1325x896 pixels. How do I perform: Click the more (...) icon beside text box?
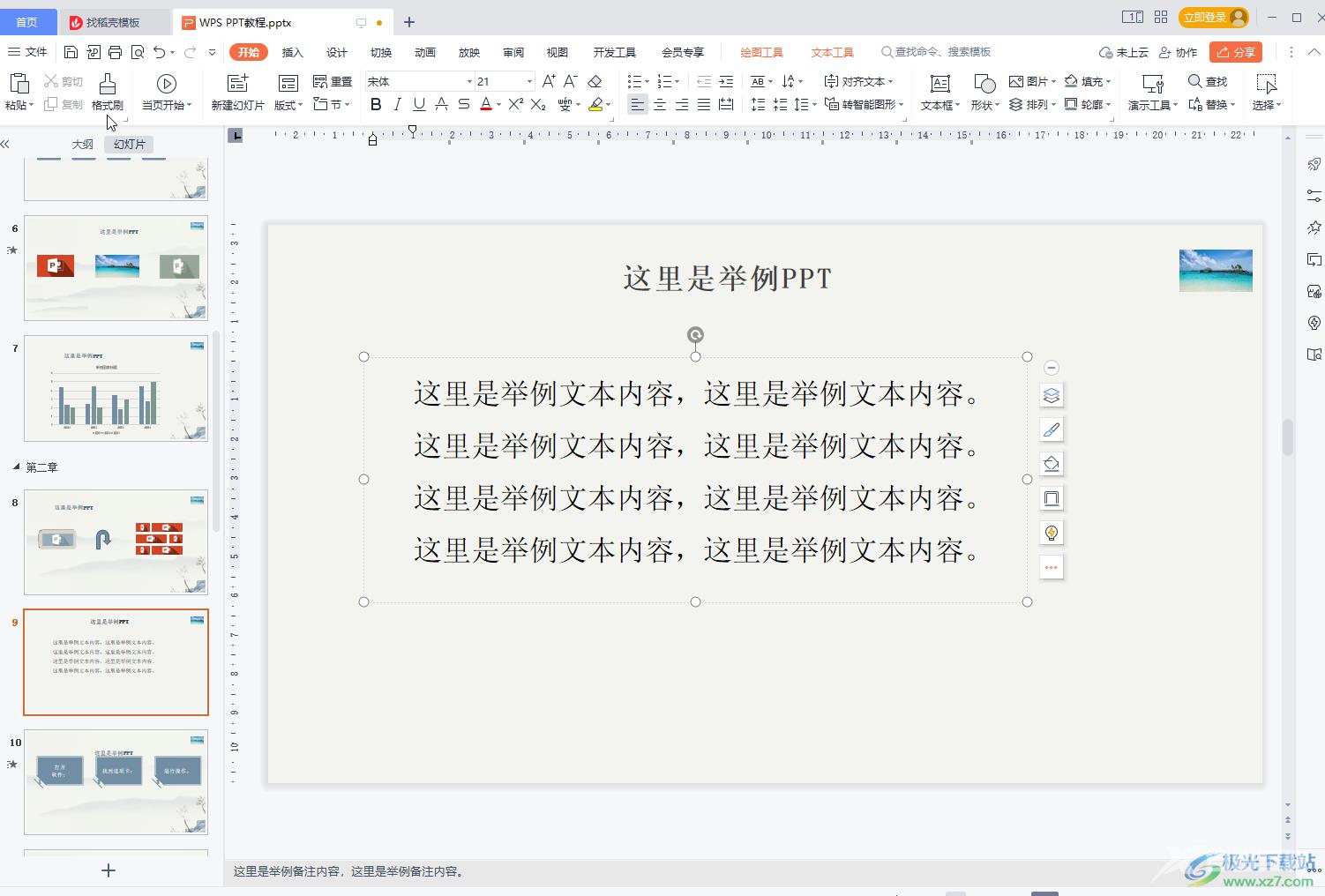[x=1051, y=567]
